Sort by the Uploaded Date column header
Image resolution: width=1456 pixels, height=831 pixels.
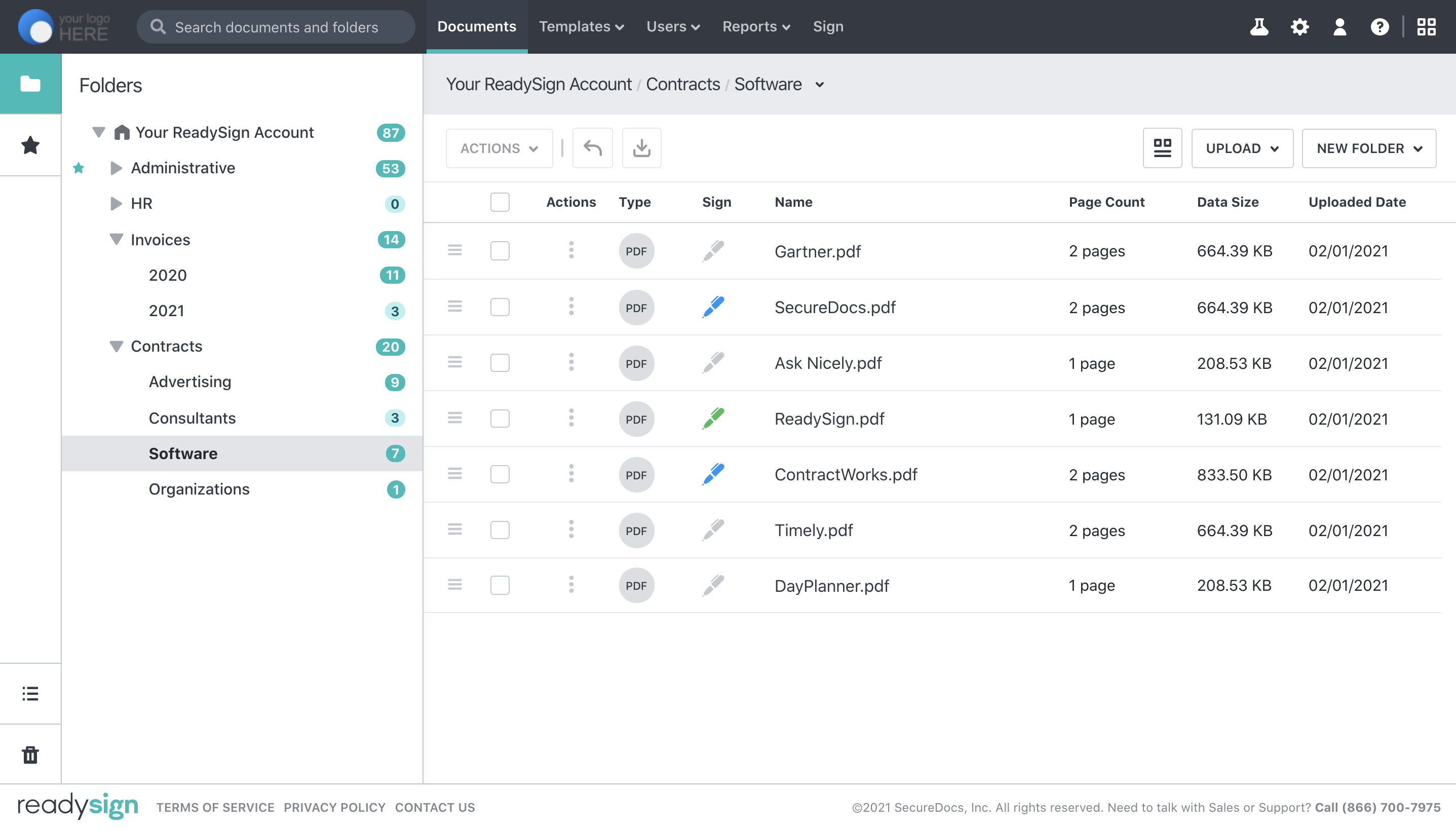(1357, 202)
